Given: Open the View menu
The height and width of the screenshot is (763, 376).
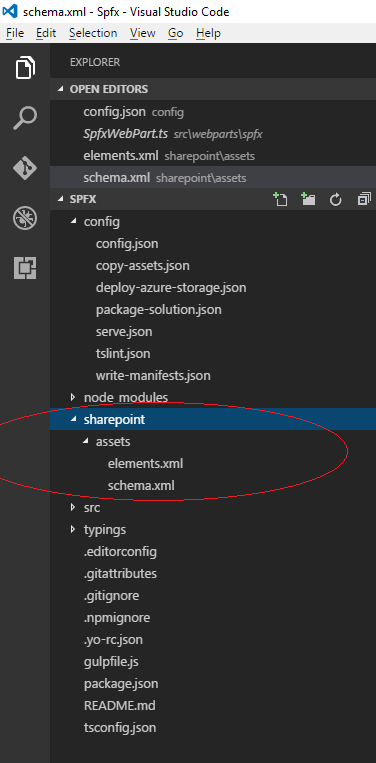Looking at the screenshot, I should 143,33.
